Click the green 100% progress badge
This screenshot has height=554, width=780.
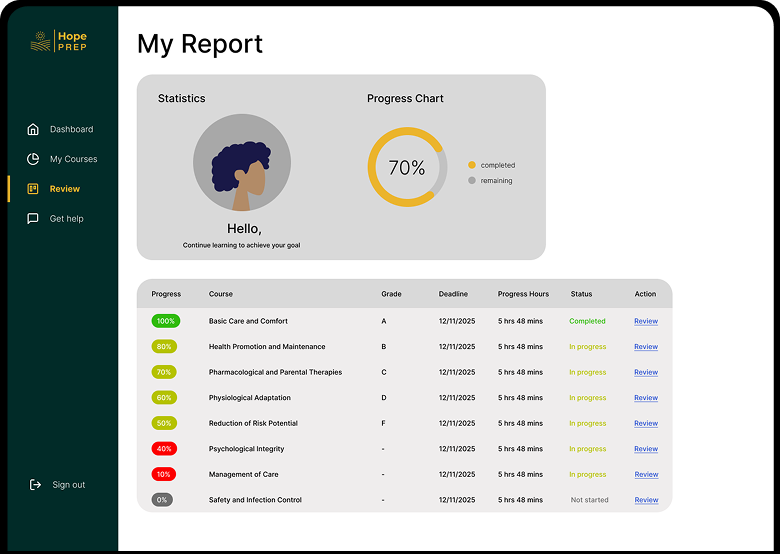tap(165, 321)
